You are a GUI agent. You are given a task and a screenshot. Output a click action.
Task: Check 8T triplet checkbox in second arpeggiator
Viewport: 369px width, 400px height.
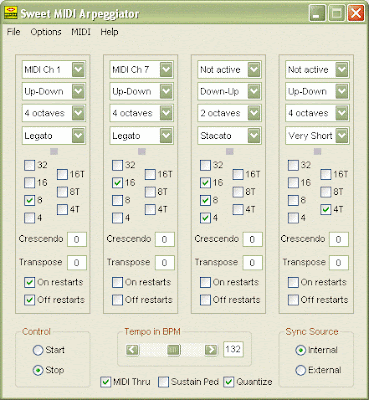pos(150,192)
